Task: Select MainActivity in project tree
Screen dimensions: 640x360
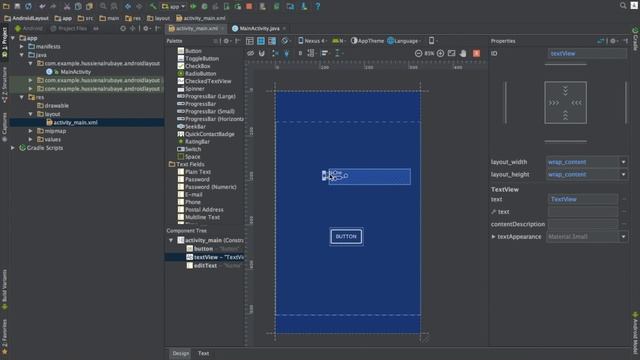Action: tap(76, 72)
